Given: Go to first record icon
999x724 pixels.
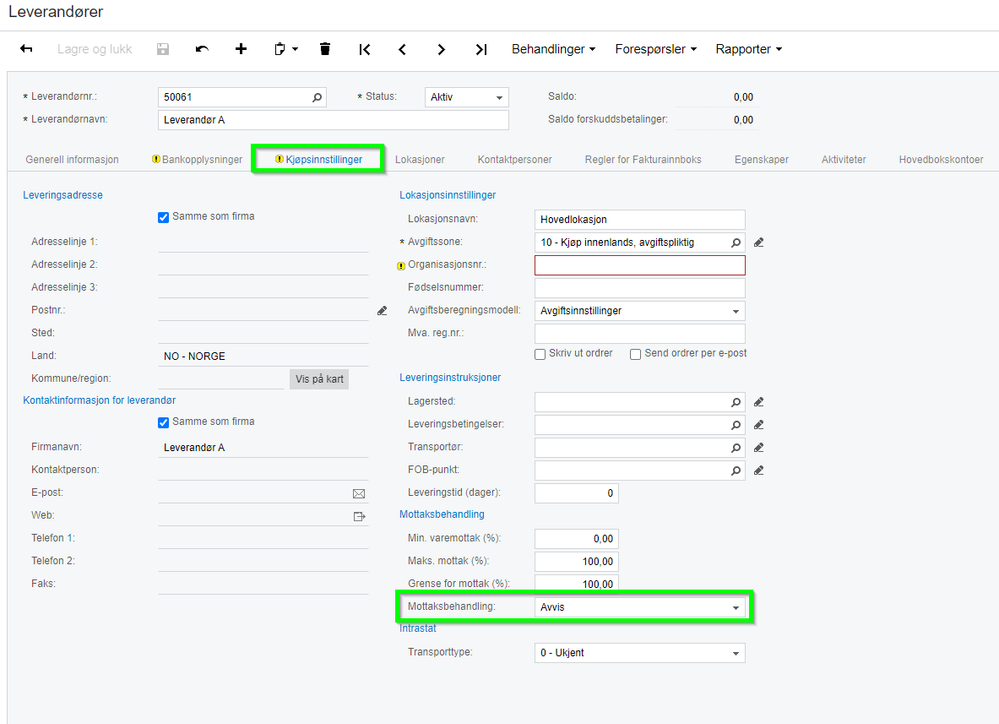Looking at the screenshot, I should [364, 49].
